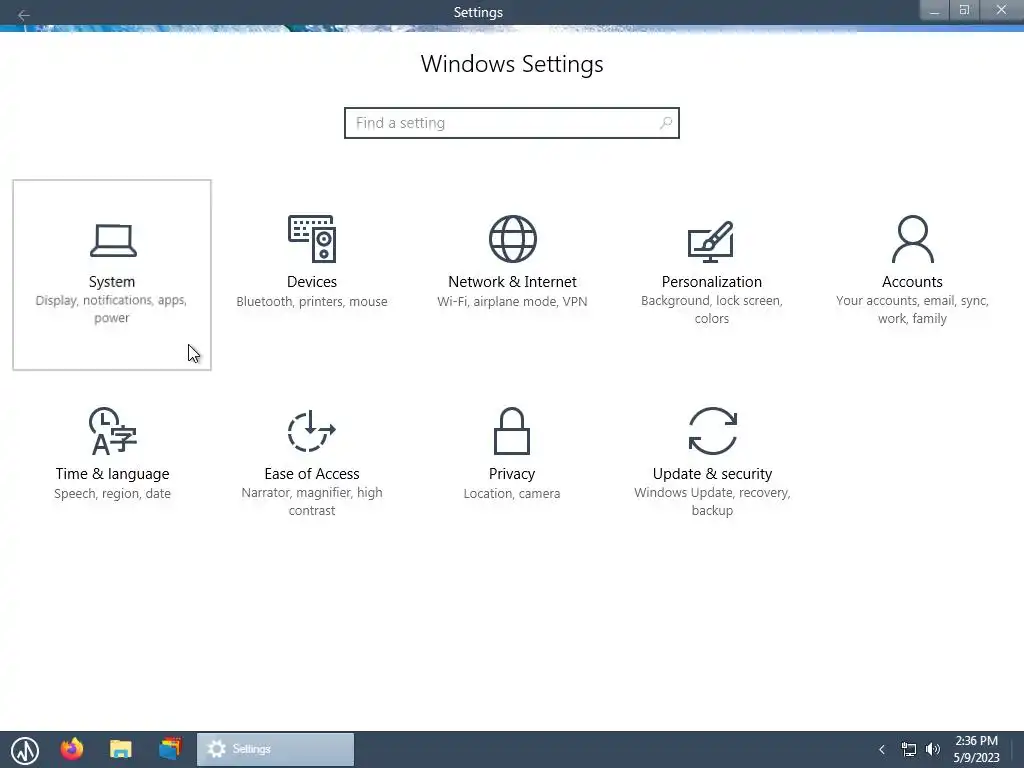Click the Update & security label
This screenshot has width=1024, height=768.
712,473
